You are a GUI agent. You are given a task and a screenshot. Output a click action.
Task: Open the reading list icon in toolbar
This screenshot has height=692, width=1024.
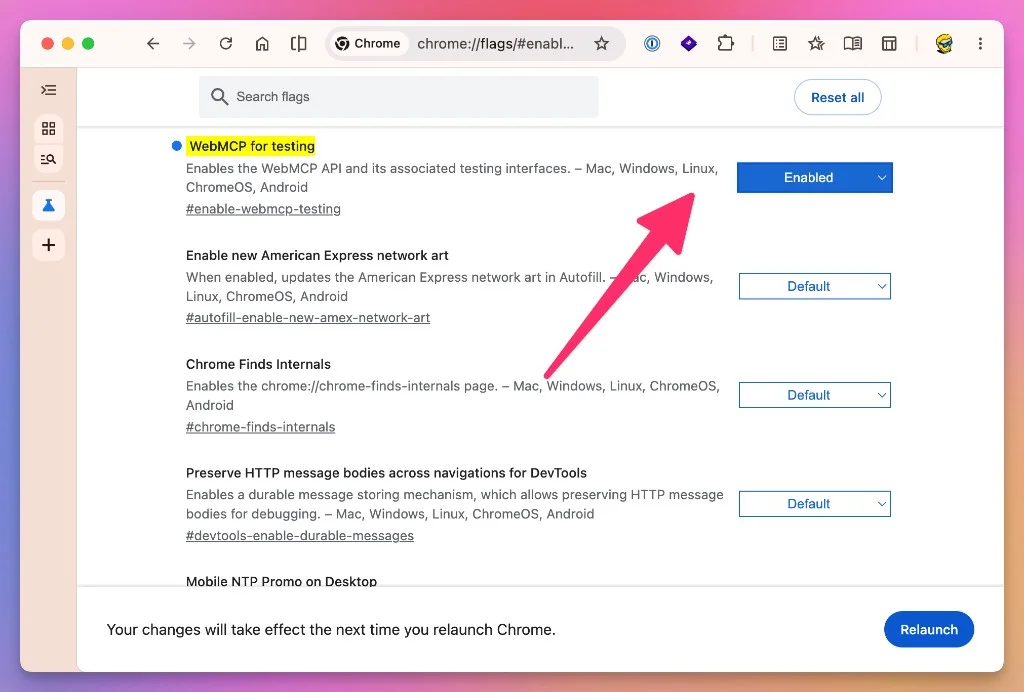[x=780, y=44]
